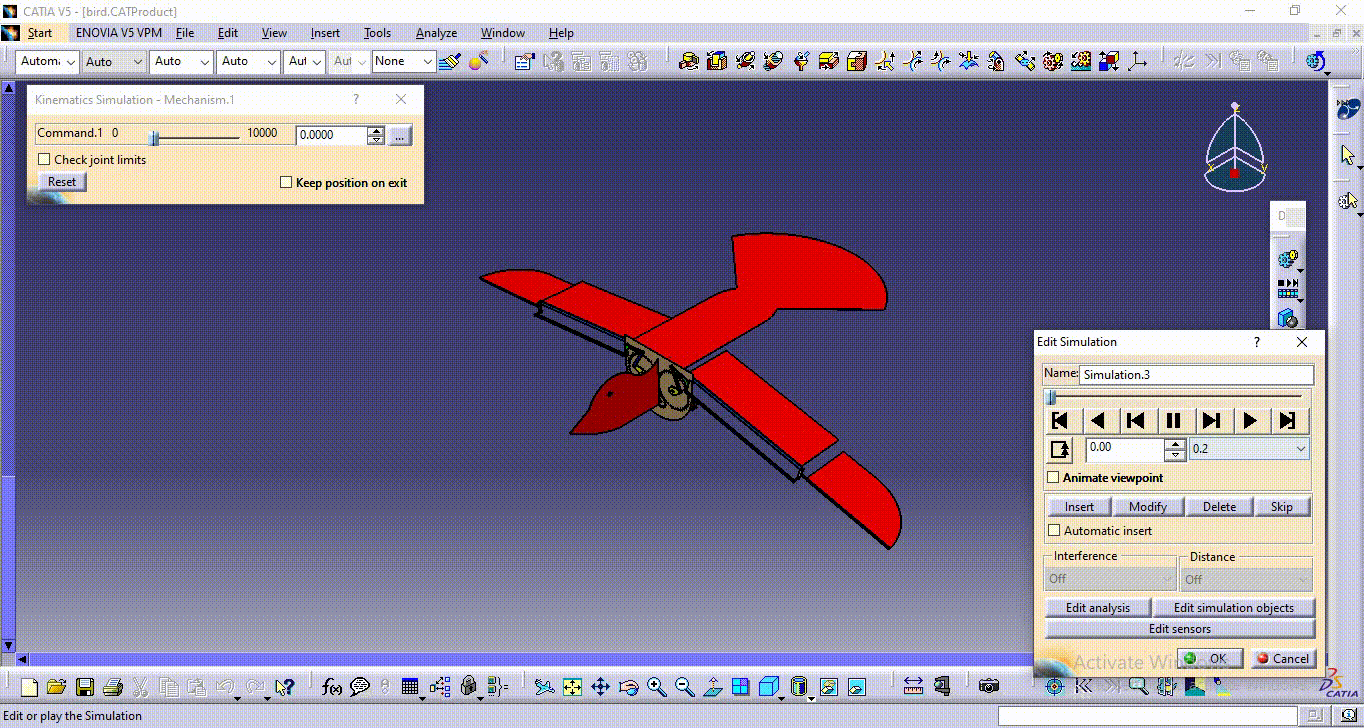This screenshot has width=1364, height=728.
Task: Click the Delete button in Edit Simulation
Action: point(1219,507)
